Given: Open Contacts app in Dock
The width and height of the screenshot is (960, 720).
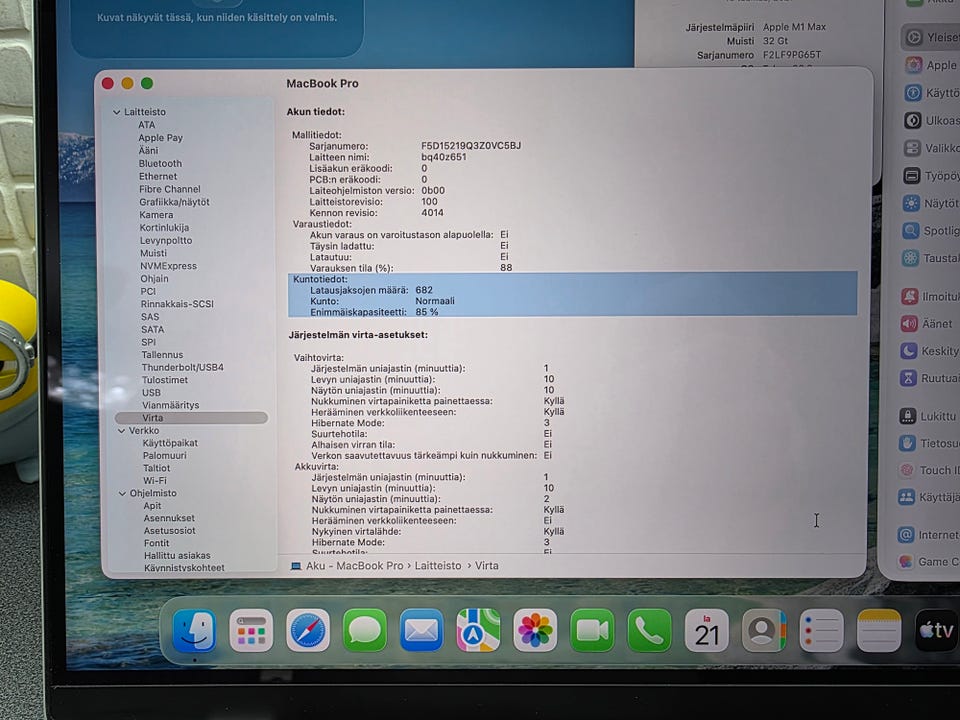Looking at the screenshot, I should pos(763,631).
